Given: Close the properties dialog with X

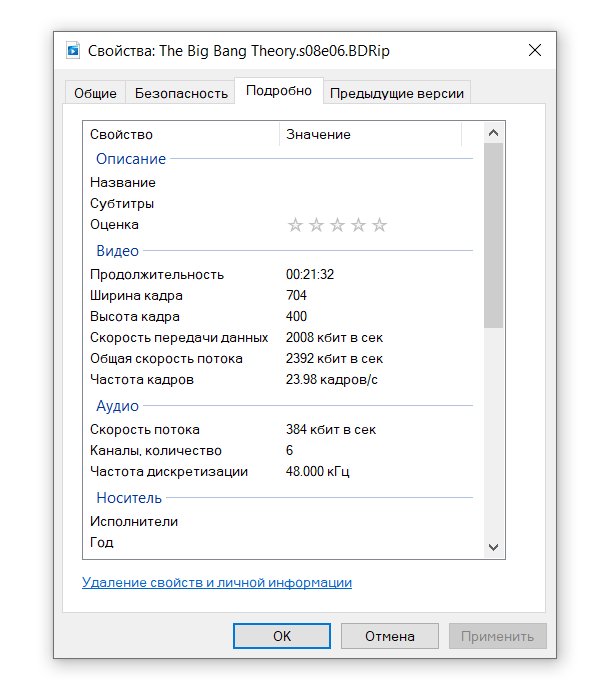Looking at the screenshot, I should click(535, 50).
